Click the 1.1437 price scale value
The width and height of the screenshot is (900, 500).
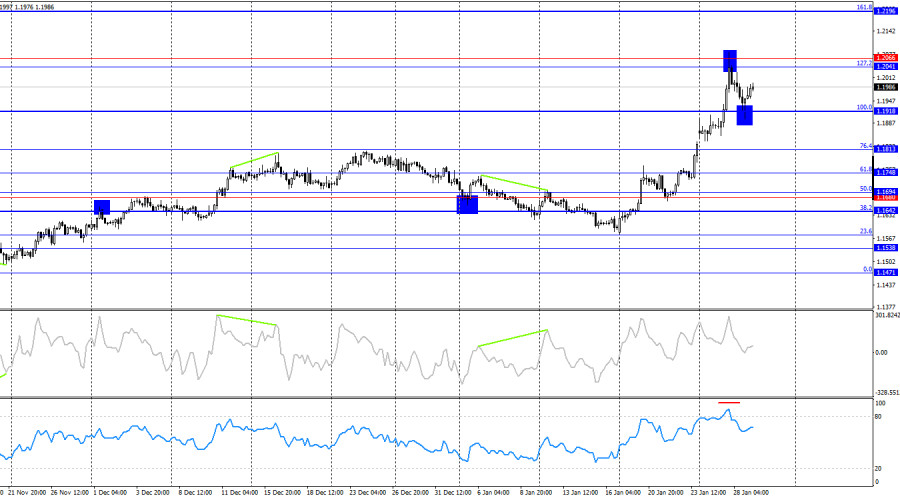886,285
